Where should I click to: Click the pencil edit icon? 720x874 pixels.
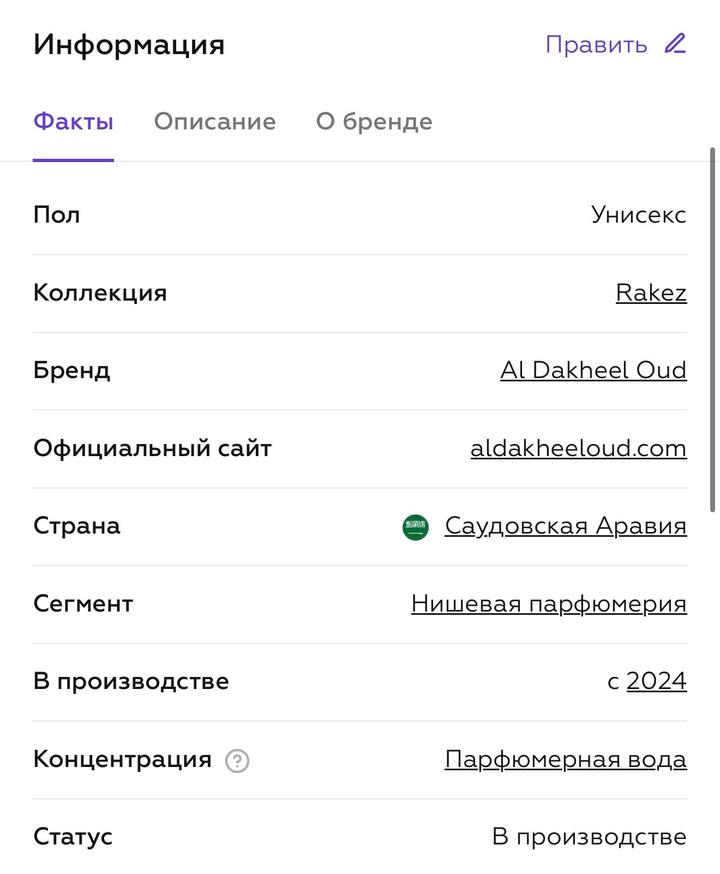pos(676,44)
